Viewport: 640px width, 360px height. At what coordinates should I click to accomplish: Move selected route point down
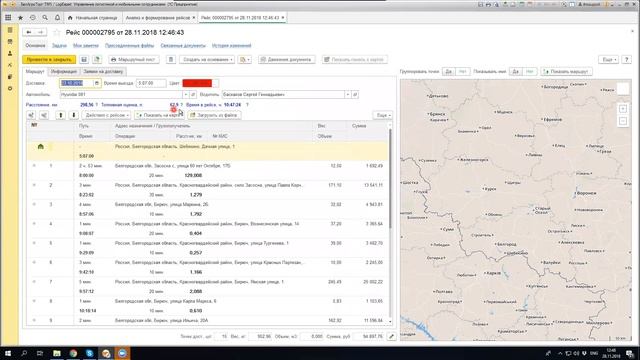point(74,116)
